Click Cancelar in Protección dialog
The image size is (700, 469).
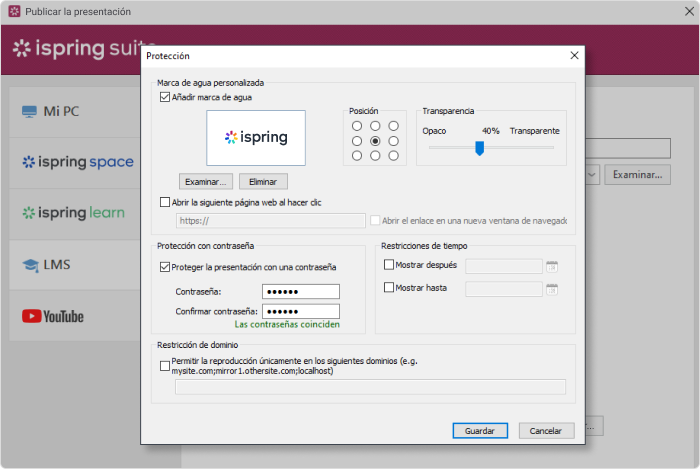(x=546, y=431)
